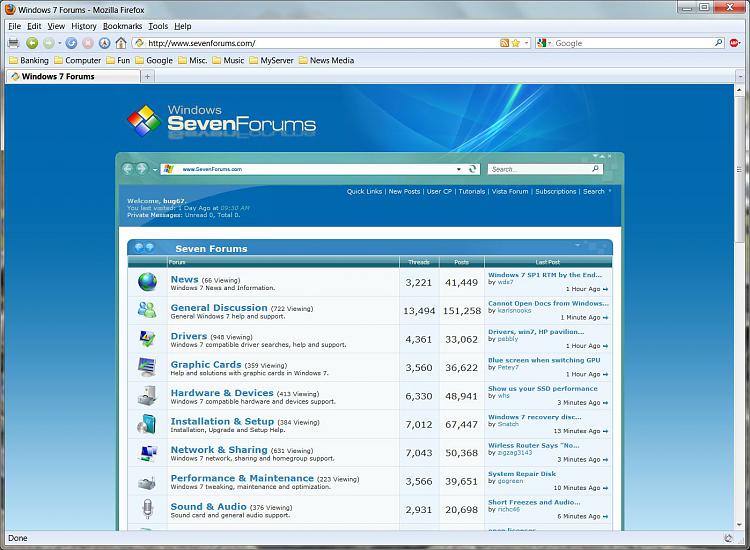Open the Edit menu
This screenshot has width=750, height=550.
click(x=34, y=26)
